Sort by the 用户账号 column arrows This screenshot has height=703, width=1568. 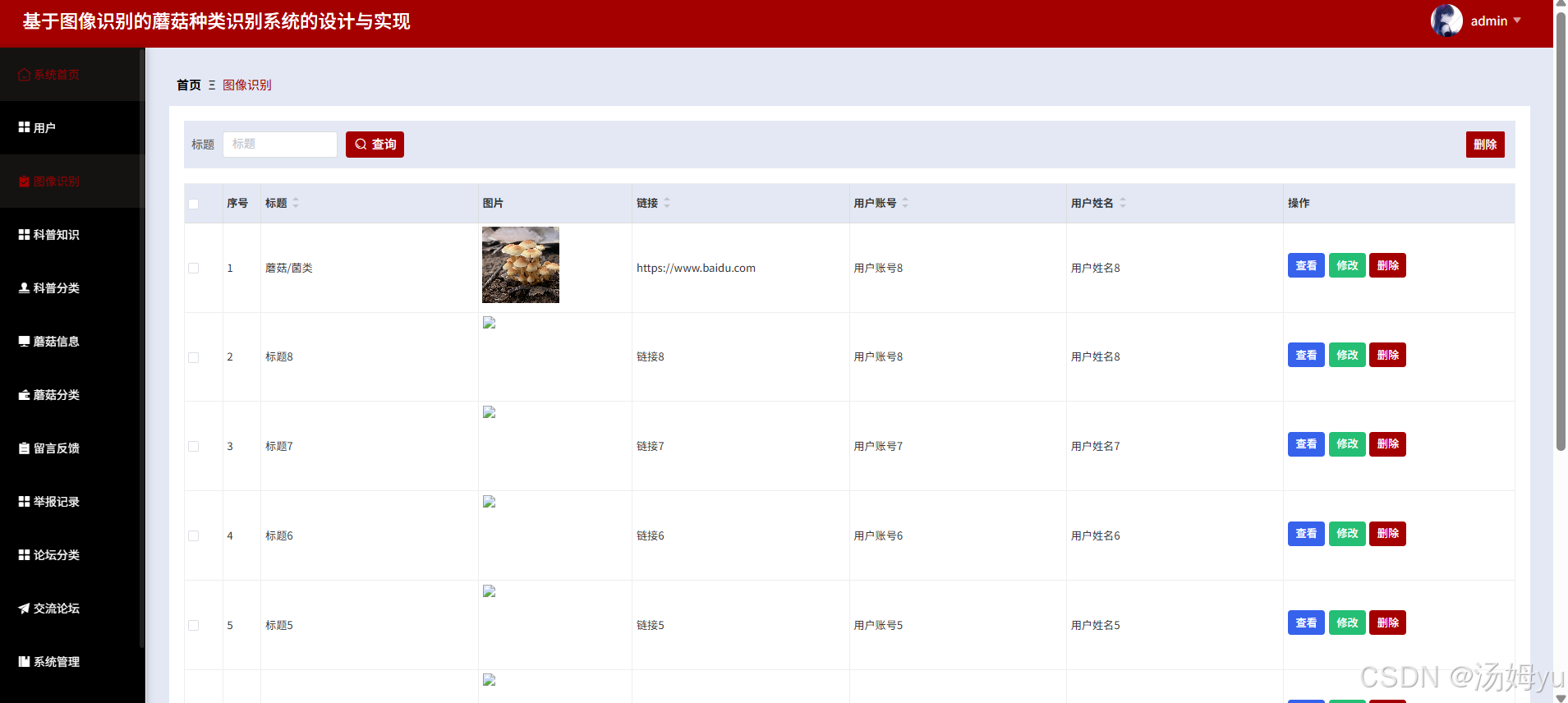(x=905, y=203)
